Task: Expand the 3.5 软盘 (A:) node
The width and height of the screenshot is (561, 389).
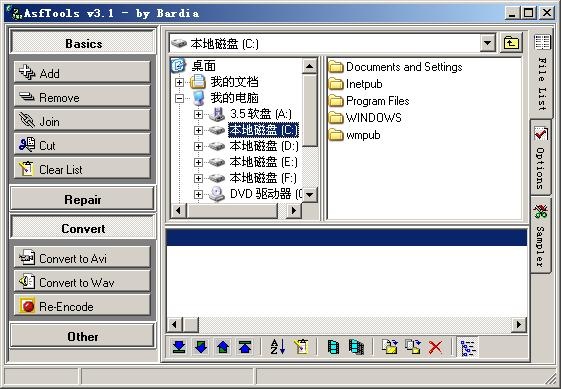Action: click(198, 114)
